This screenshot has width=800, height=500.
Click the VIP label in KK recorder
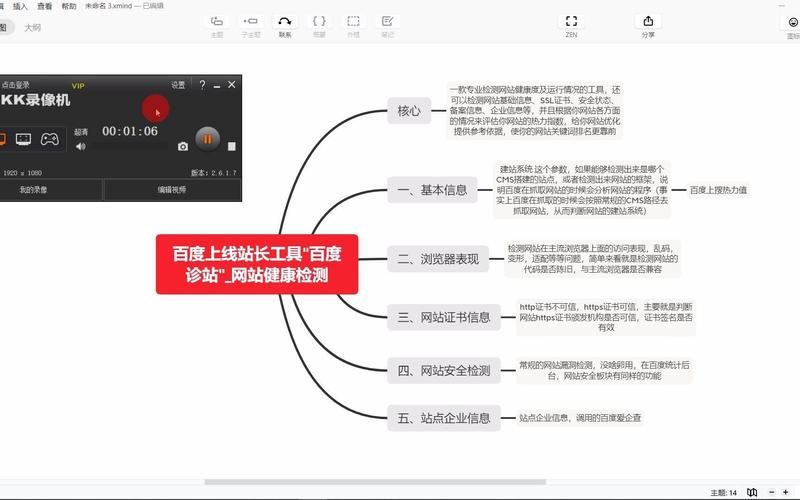click(x=78, y=86)
